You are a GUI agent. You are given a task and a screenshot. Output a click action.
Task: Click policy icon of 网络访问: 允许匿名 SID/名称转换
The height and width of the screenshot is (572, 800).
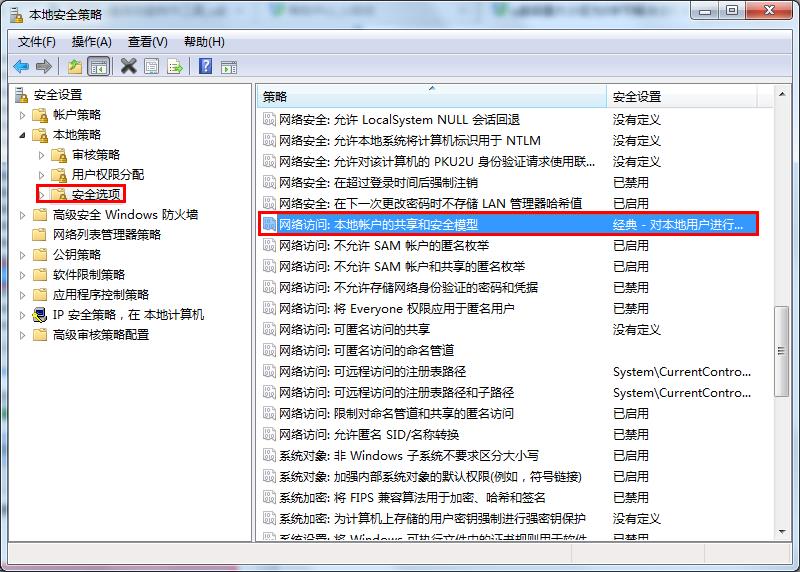click(x=269, y=434)
